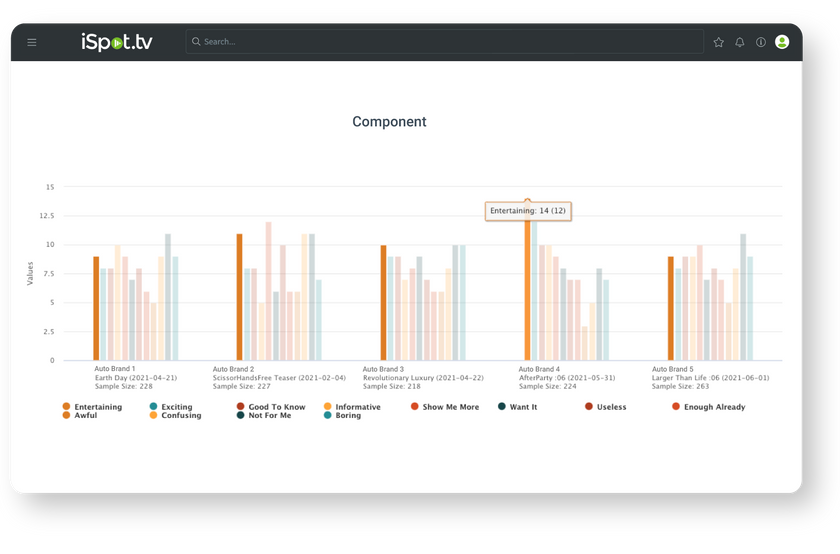Click the info circle icon
The image size is (840, 554).
(761, 42)
